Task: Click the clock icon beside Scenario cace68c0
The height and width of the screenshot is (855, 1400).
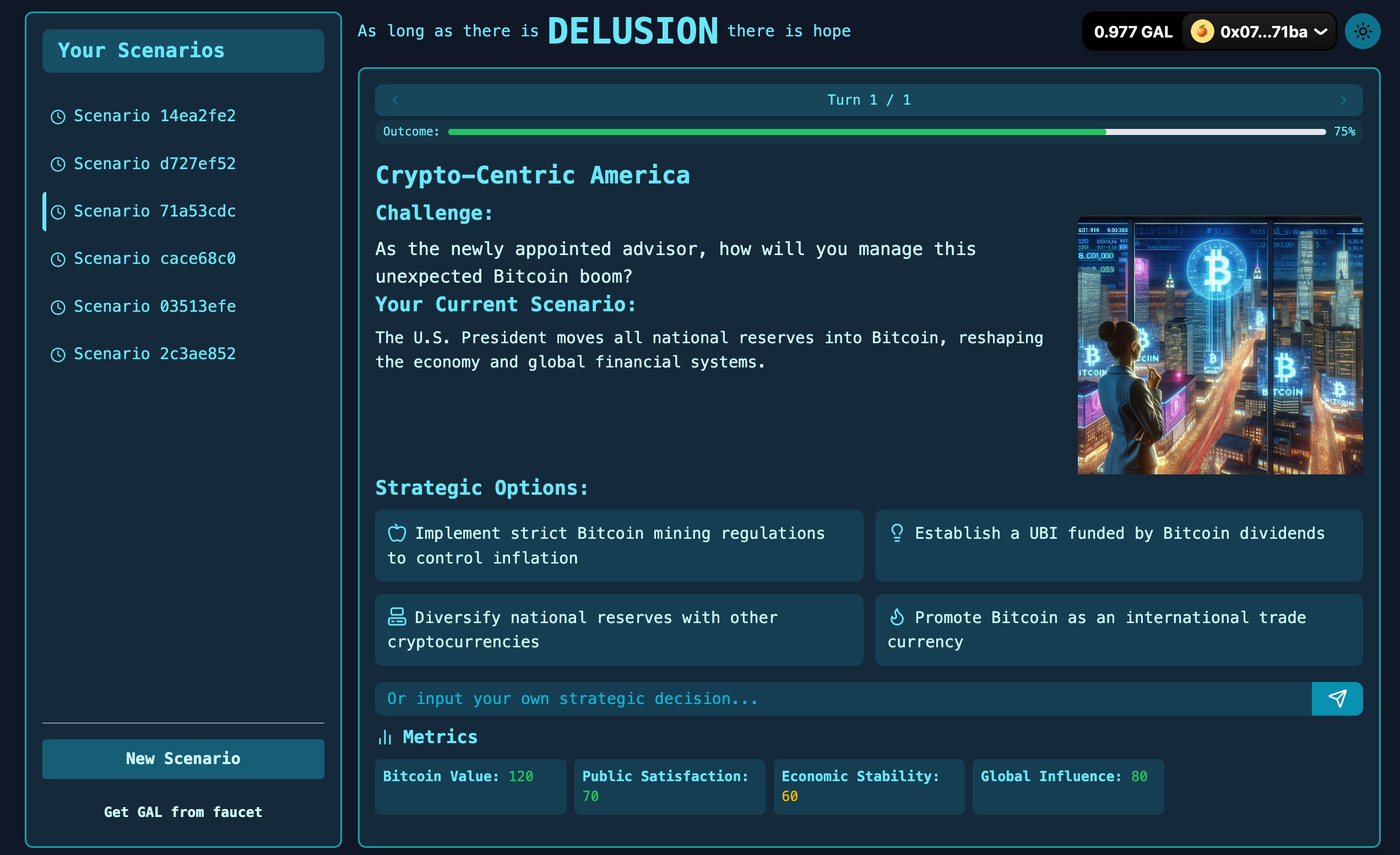Action: click(x=58, y=259)
